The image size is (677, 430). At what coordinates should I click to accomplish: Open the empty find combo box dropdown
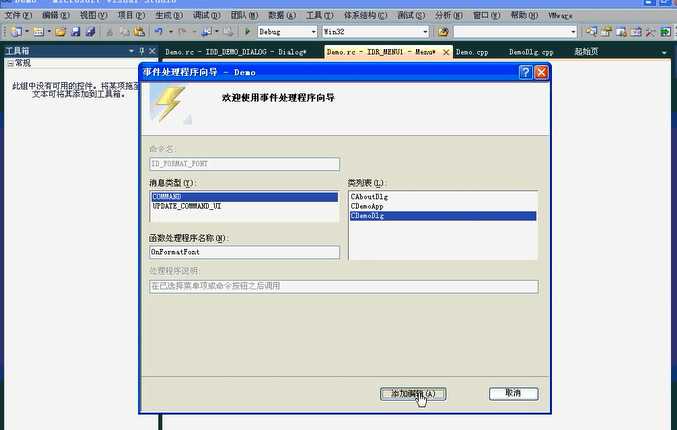point(573,32)
